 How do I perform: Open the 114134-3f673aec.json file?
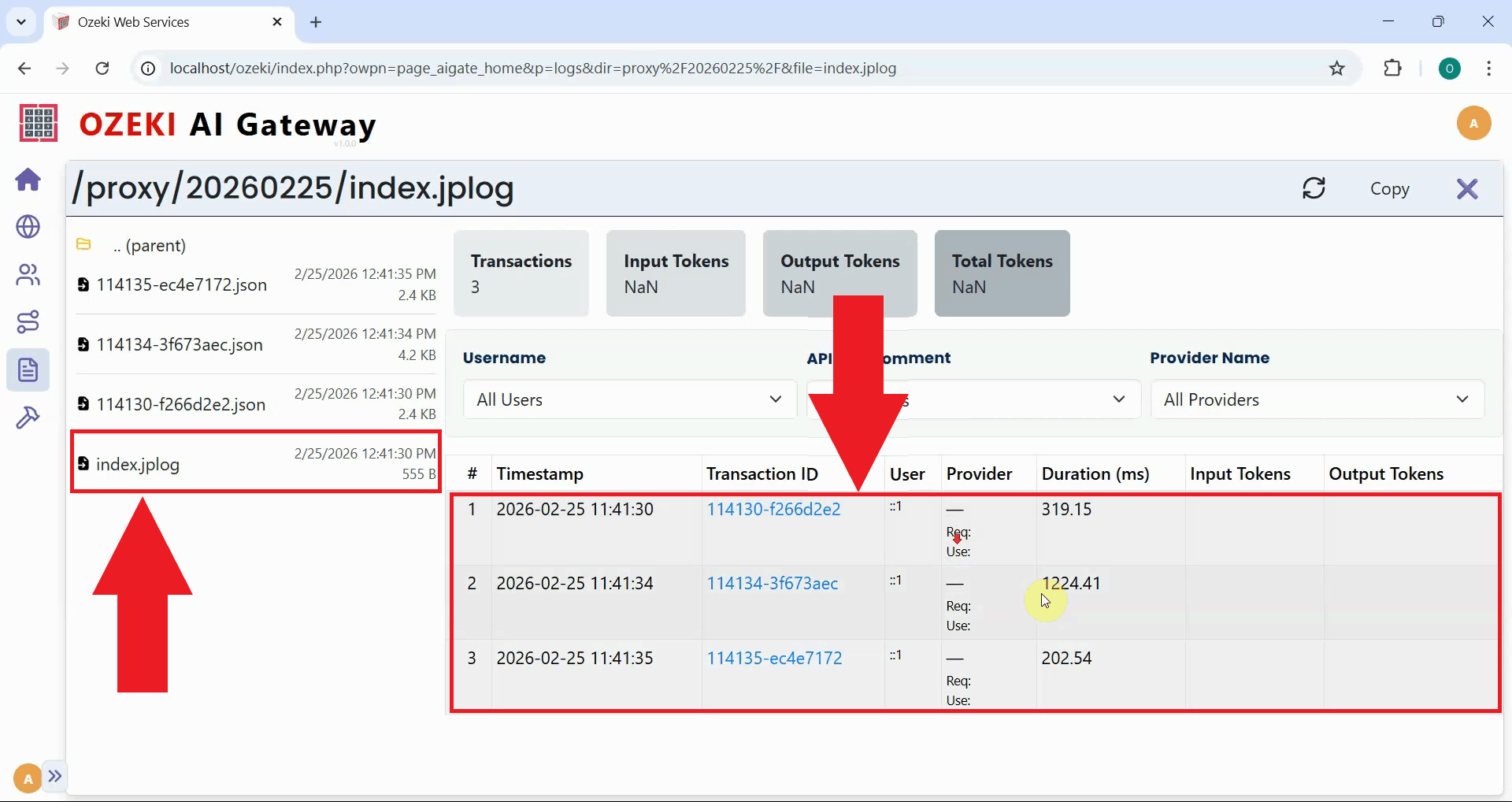point(180,344)
